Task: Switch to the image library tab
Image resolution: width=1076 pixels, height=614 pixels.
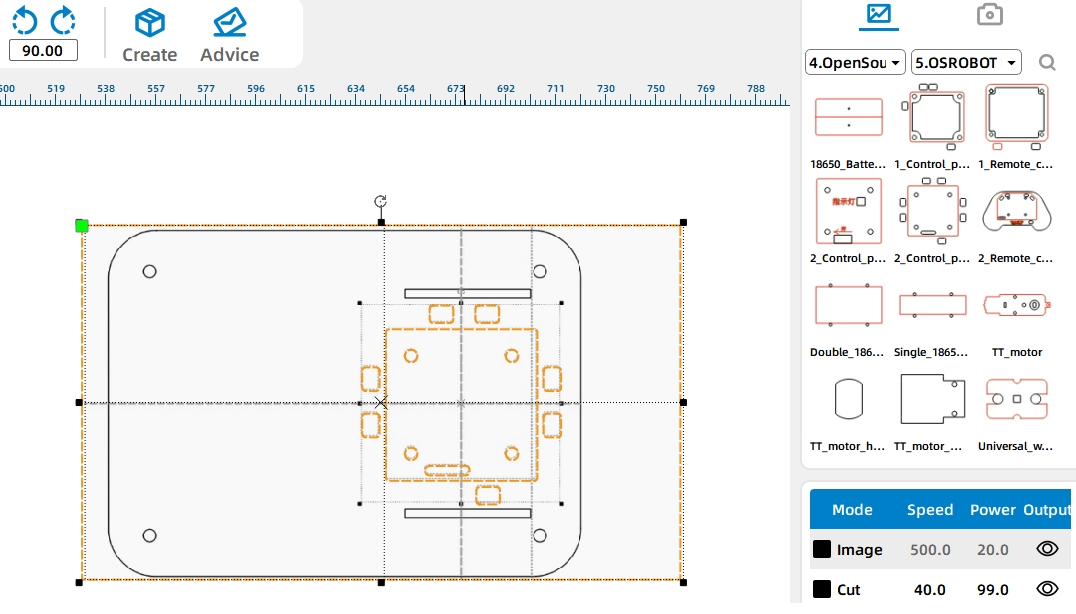Action: [x=878, y=14]
